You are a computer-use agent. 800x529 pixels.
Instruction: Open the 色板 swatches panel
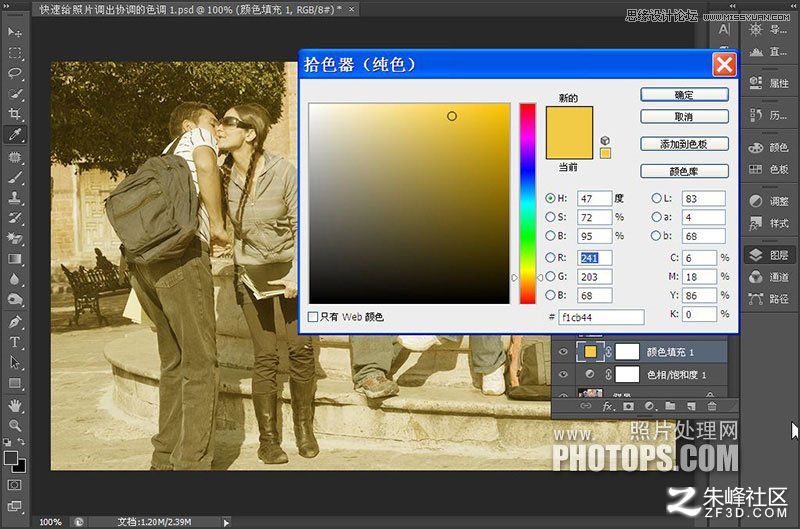(770, 169)
